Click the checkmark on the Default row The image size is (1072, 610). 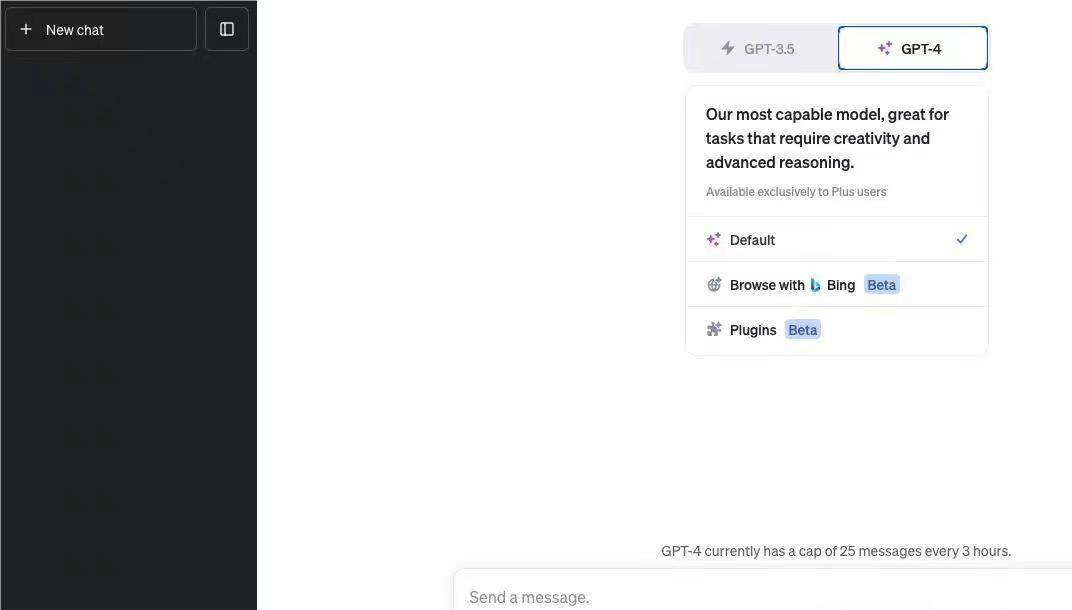pyautogui.click(x=962, y=239)
